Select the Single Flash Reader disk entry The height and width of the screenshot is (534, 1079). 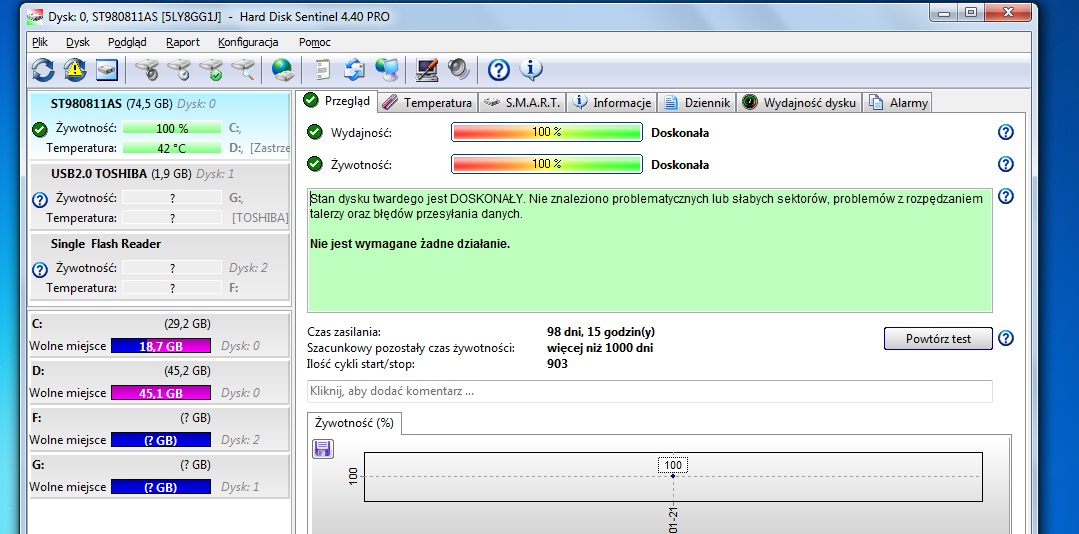click(x=160, y=267)
